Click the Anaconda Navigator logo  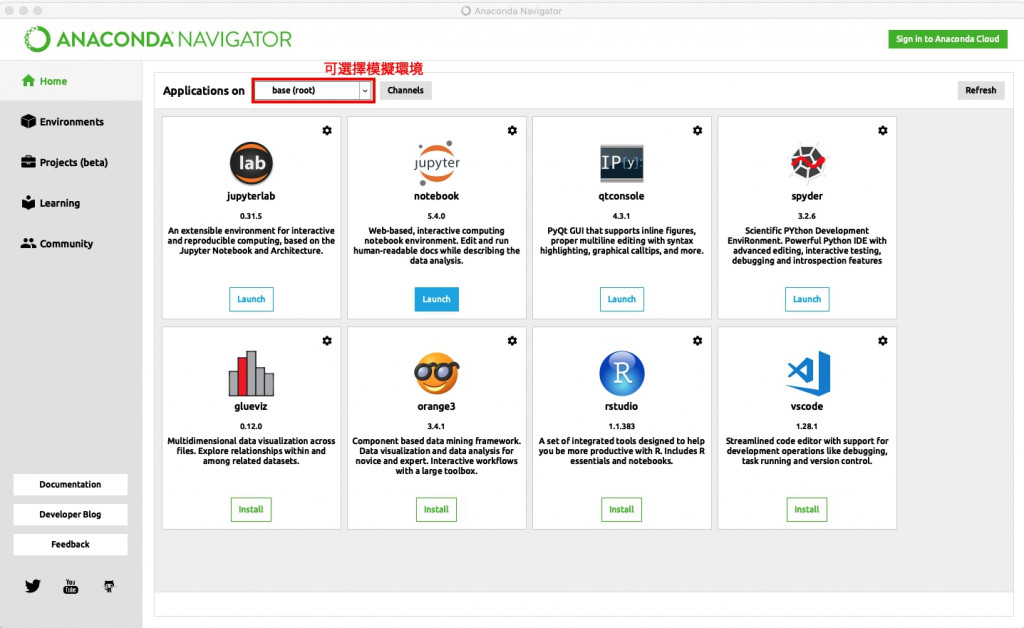158,39
